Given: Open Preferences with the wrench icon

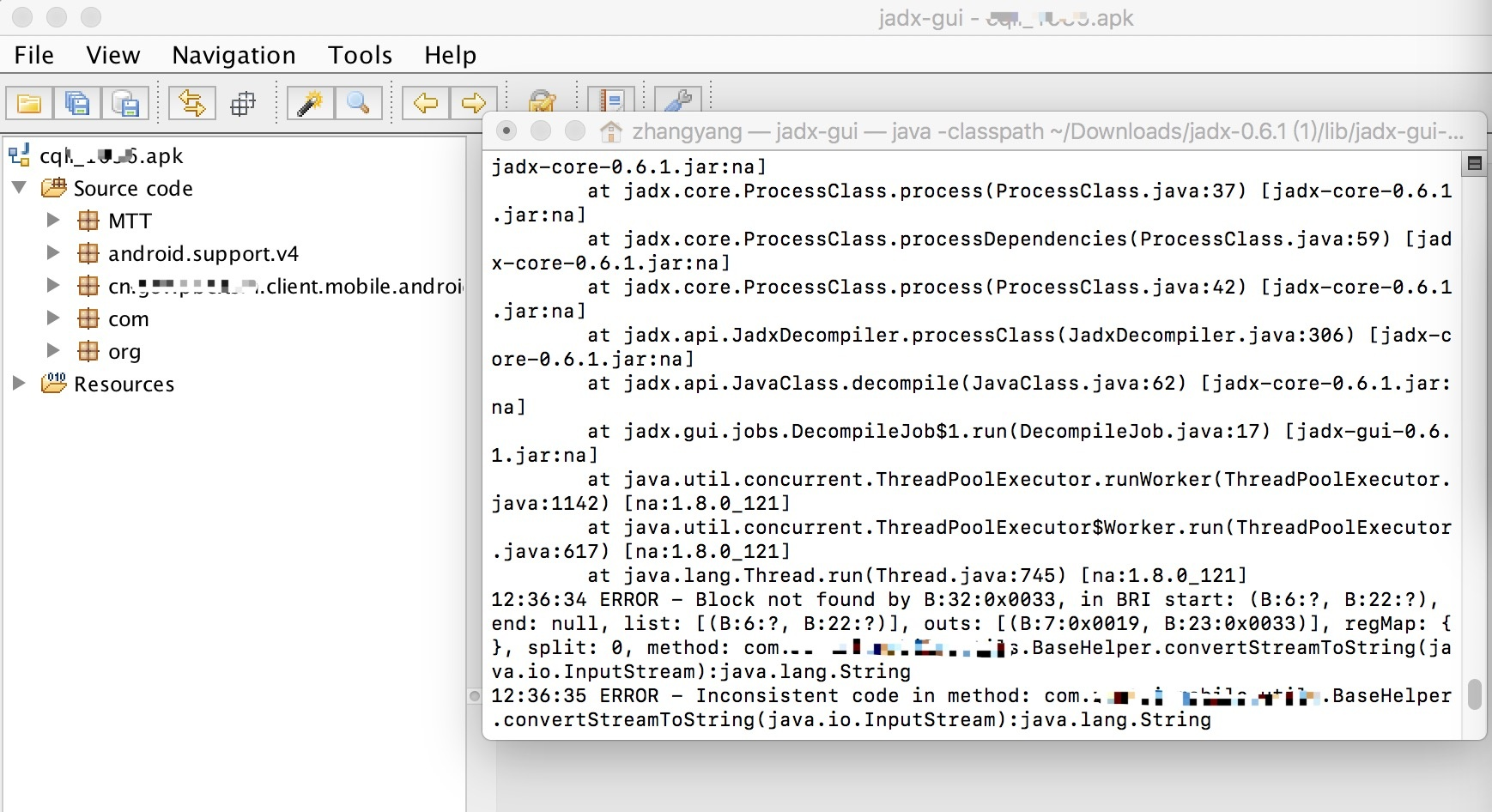Looking at the screenshot, I should 678,100.
